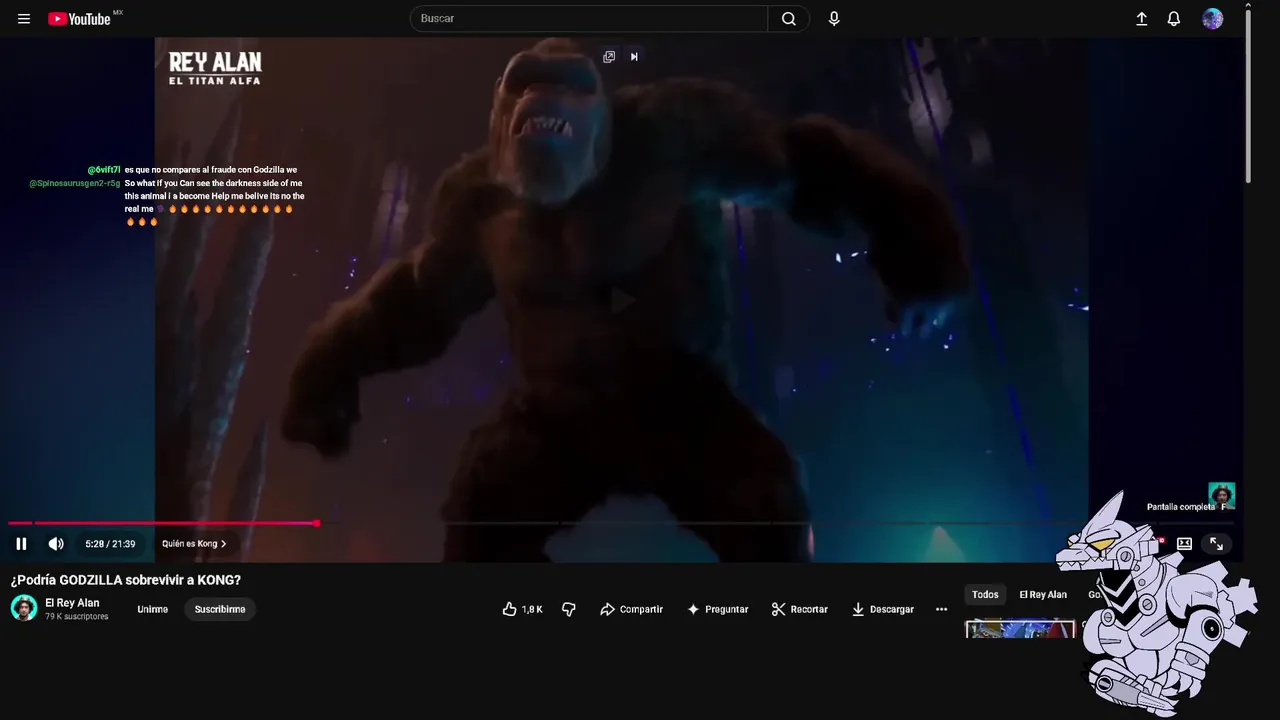
Task: Open the first recommended video thumbnail
Action: pos(1019,629)
